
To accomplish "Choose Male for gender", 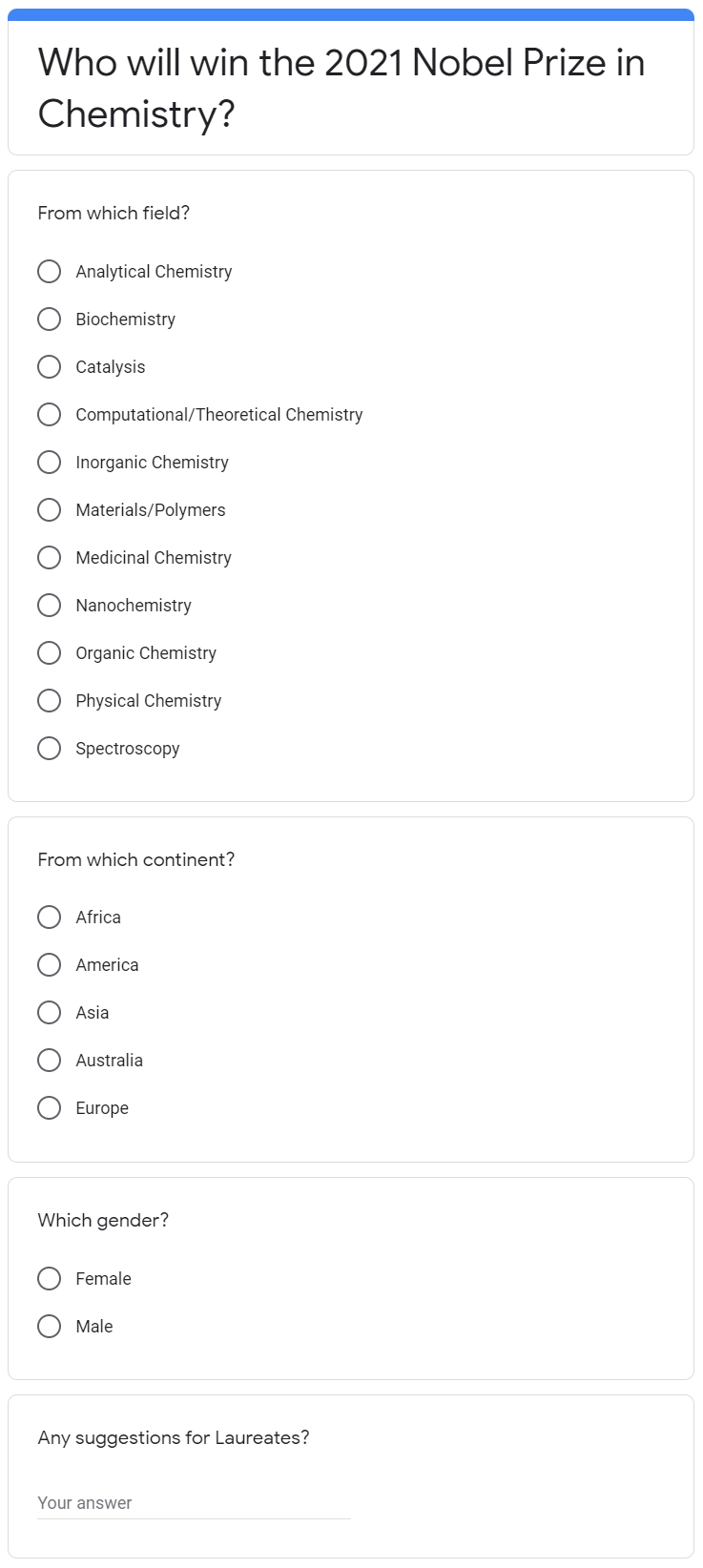I will tap(50, 1327).
